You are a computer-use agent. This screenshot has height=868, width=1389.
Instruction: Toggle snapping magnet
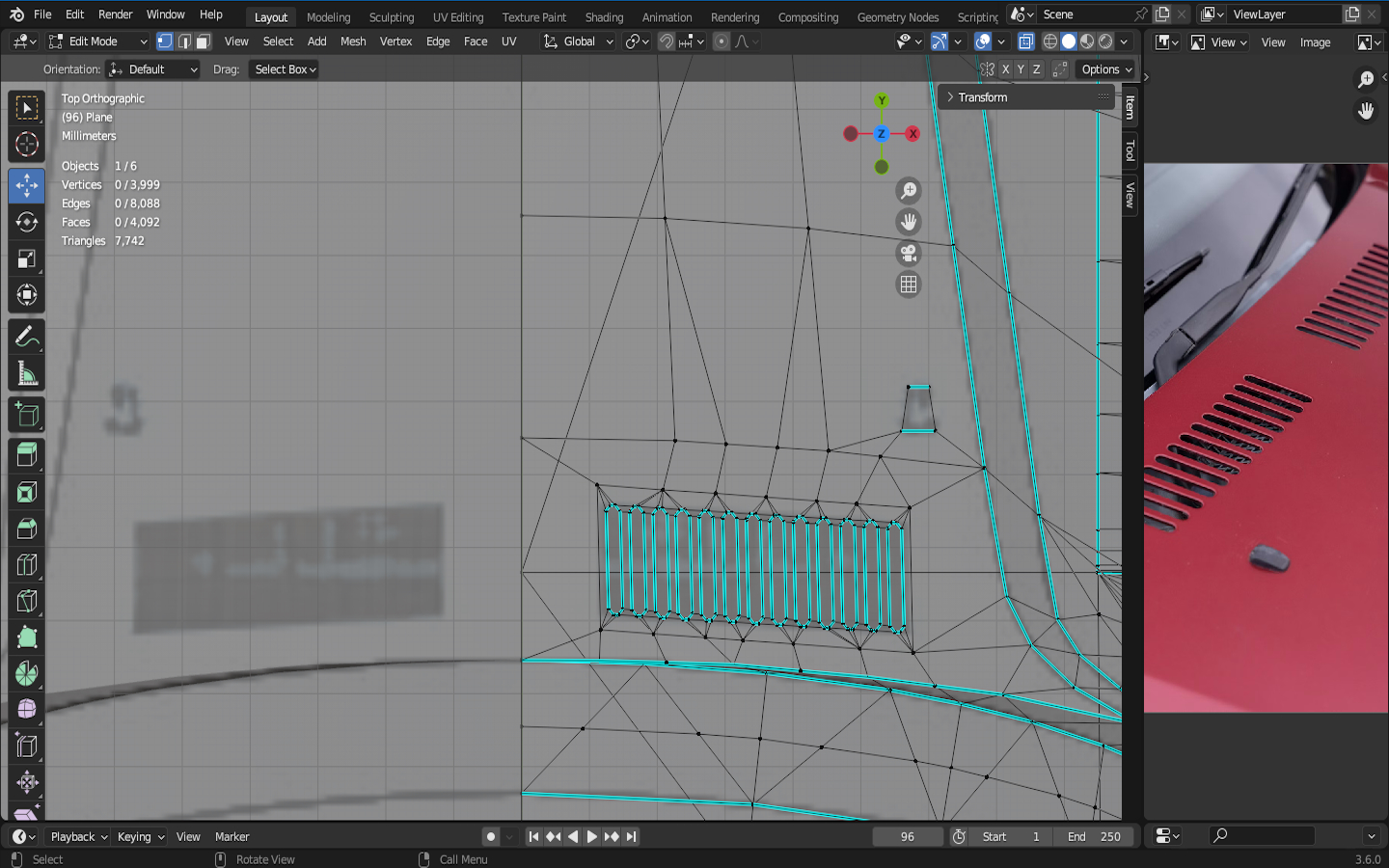667,41
